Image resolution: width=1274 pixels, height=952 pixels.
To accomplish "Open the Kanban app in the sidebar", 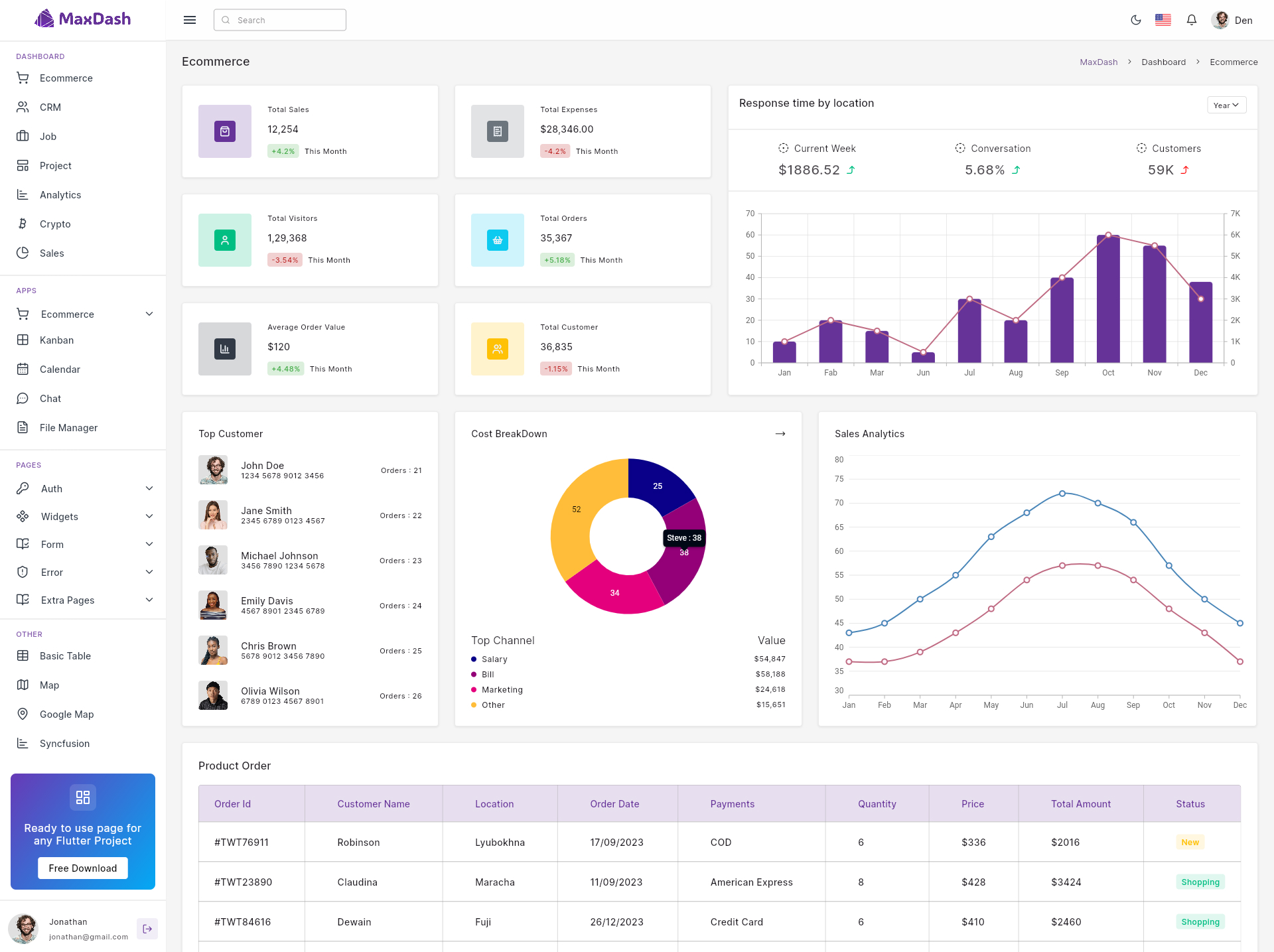I will coord(56,340).
